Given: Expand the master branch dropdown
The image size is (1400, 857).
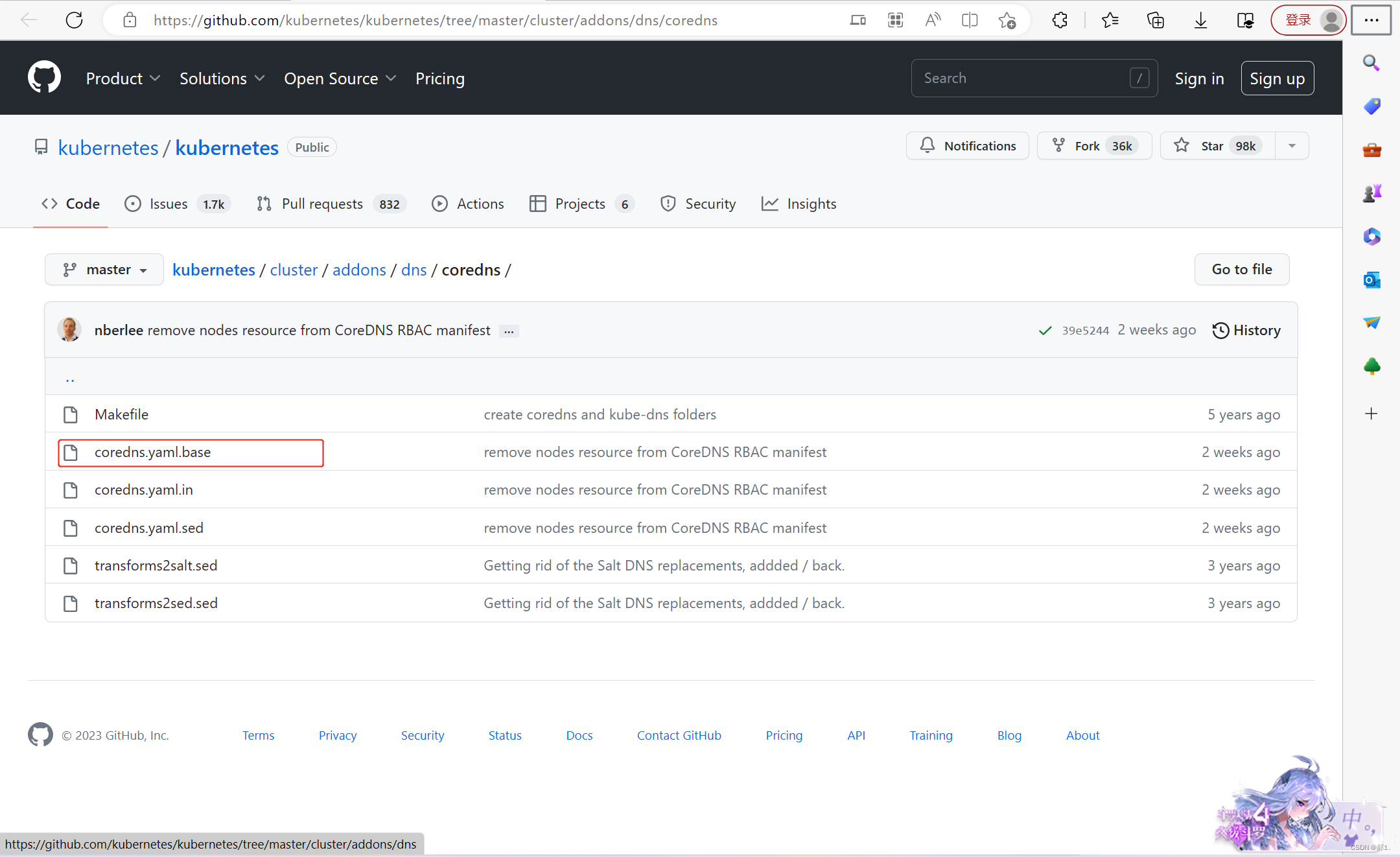Looking at the screenshot, I should (x=104, y=270).
